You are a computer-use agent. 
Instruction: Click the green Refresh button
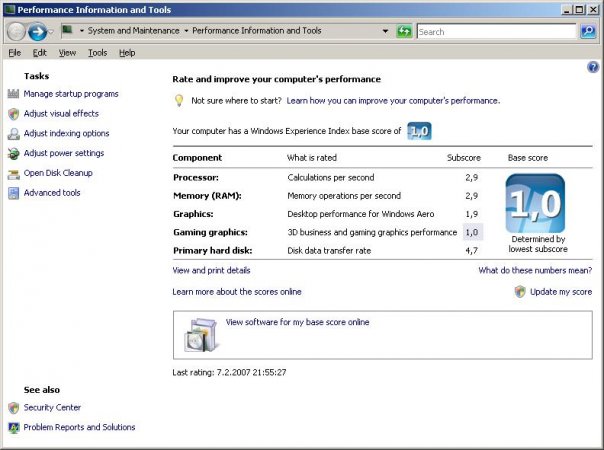click(x=404, y=31)
